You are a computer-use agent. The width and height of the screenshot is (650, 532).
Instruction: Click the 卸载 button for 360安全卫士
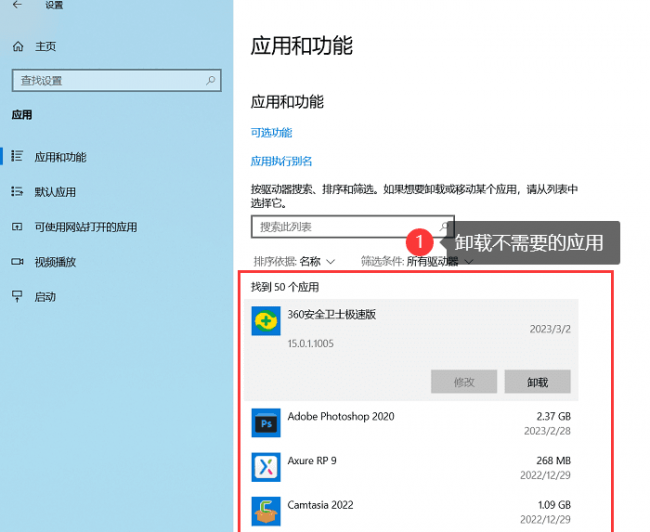(x=538, y=382)
